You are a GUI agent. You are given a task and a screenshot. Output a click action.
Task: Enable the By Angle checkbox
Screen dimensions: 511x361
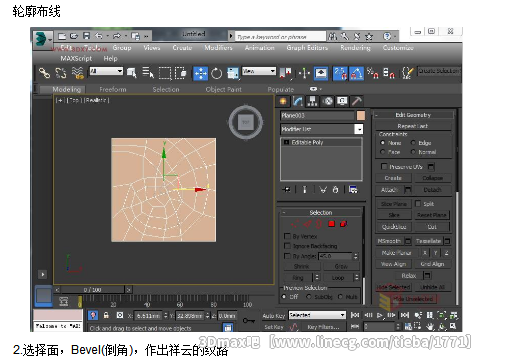(x=287, y=256)
